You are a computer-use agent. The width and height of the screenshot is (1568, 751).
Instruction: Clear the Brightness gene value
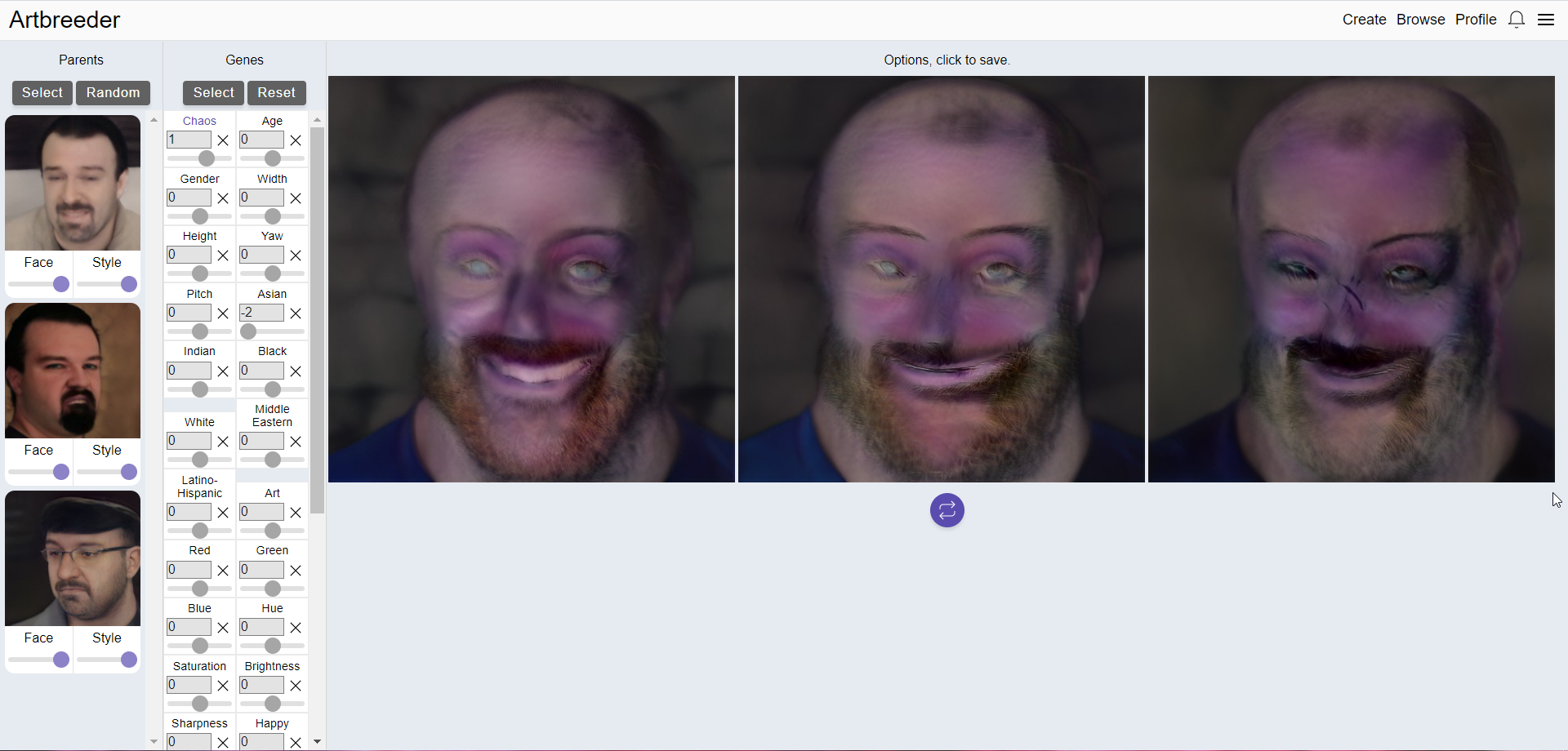click(x=296, y=686)
